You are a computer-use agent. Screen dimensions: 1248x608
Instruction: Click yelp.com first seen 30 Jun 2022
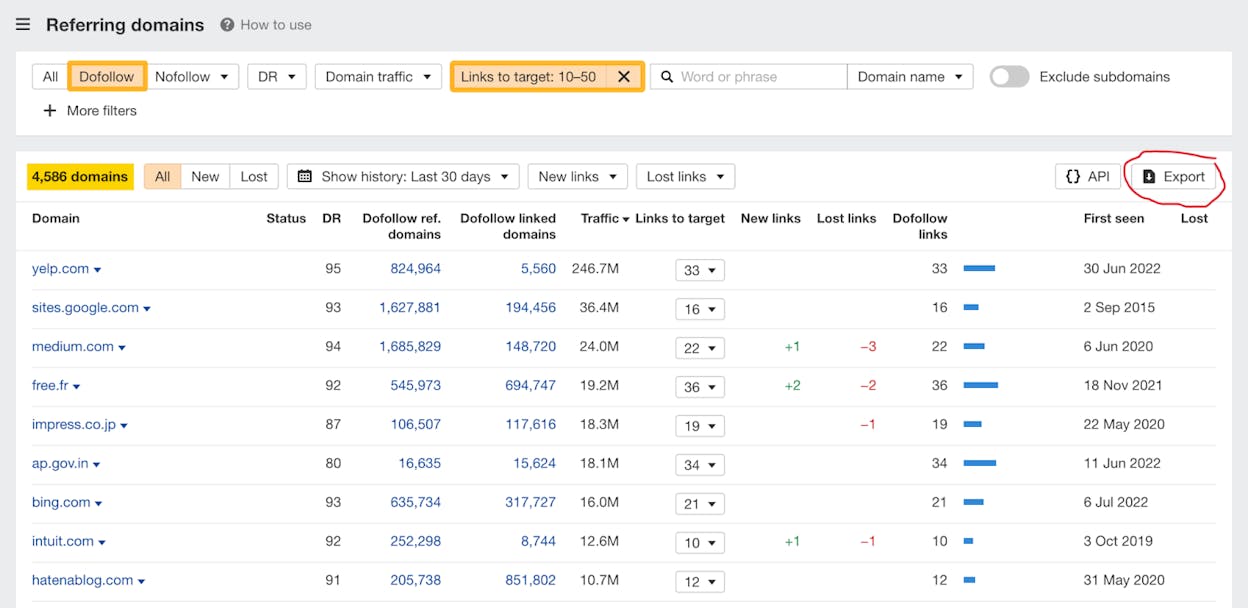(x=1122, y=269)
